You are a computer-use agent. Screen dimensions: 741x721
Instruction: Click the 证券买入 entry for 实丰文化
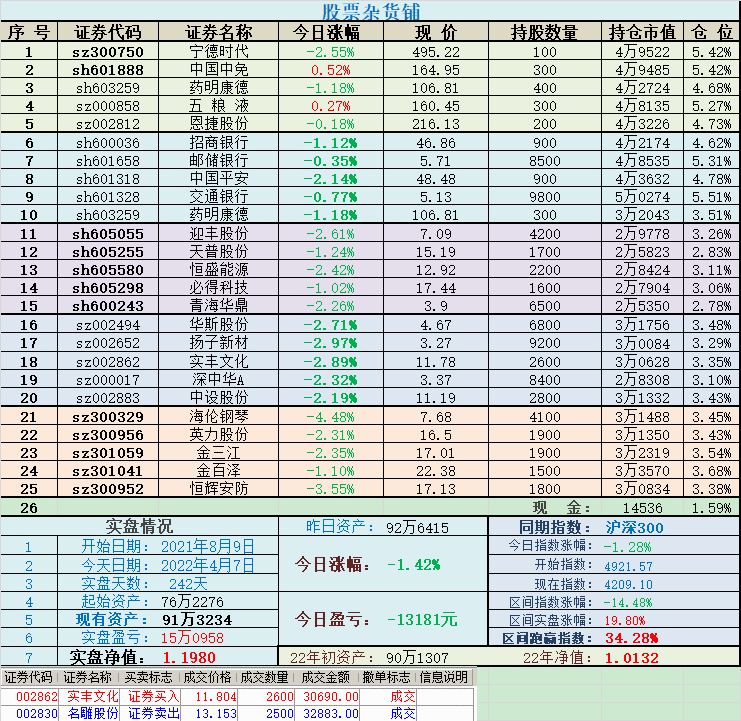[153, 696]
